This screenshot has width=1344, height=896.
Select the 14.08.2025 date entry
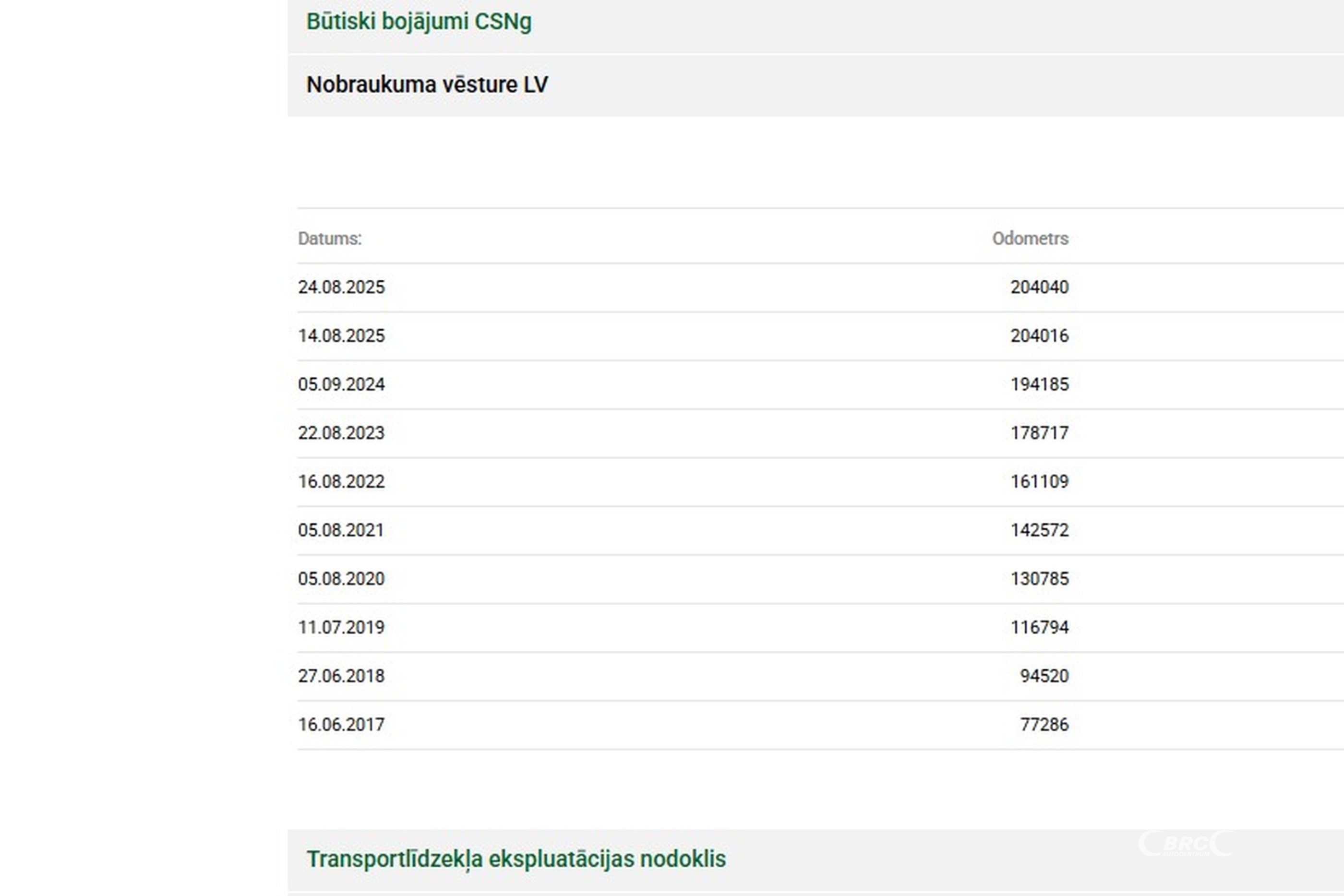tap(341, 335)
